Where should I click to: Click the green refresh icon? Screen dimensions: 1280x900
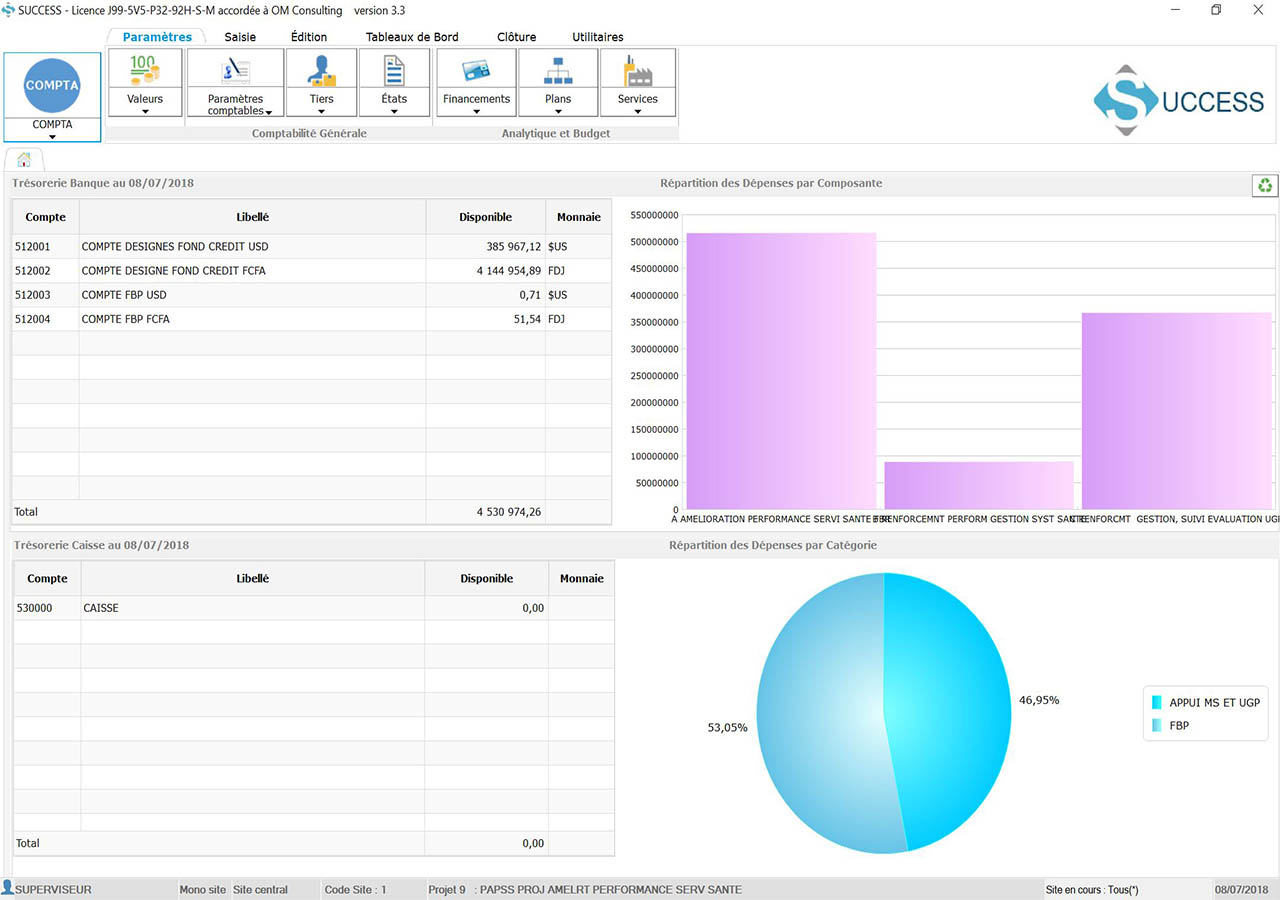tap(1266, 185)
